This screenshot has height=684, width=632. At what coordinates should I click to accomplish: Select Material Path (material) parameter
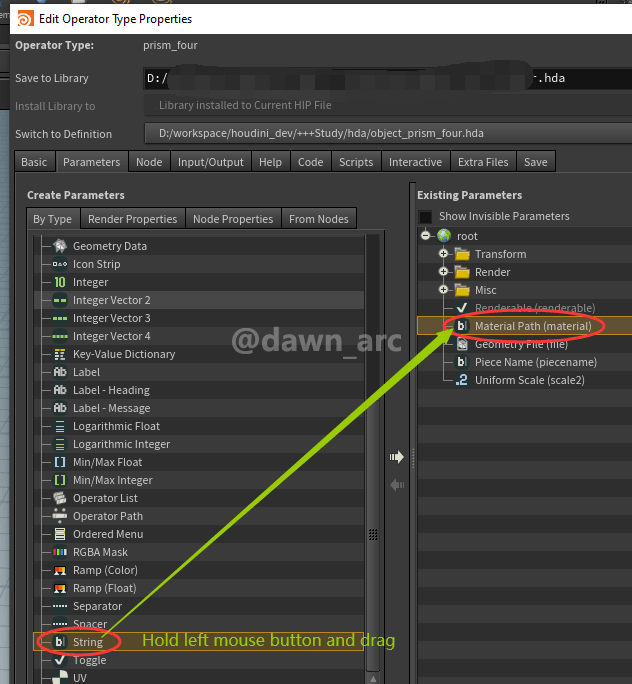coord(532,326)
